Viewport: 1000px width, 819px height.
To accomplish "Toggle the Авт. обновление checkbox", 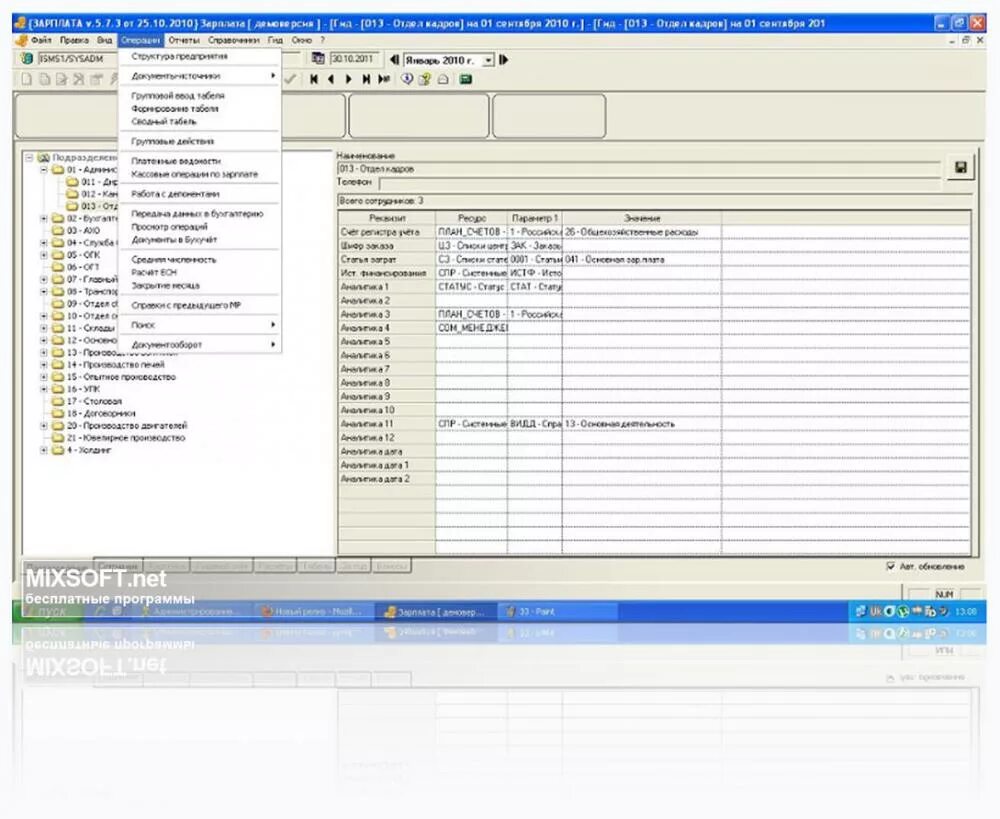I will click(x=891, y=566).
